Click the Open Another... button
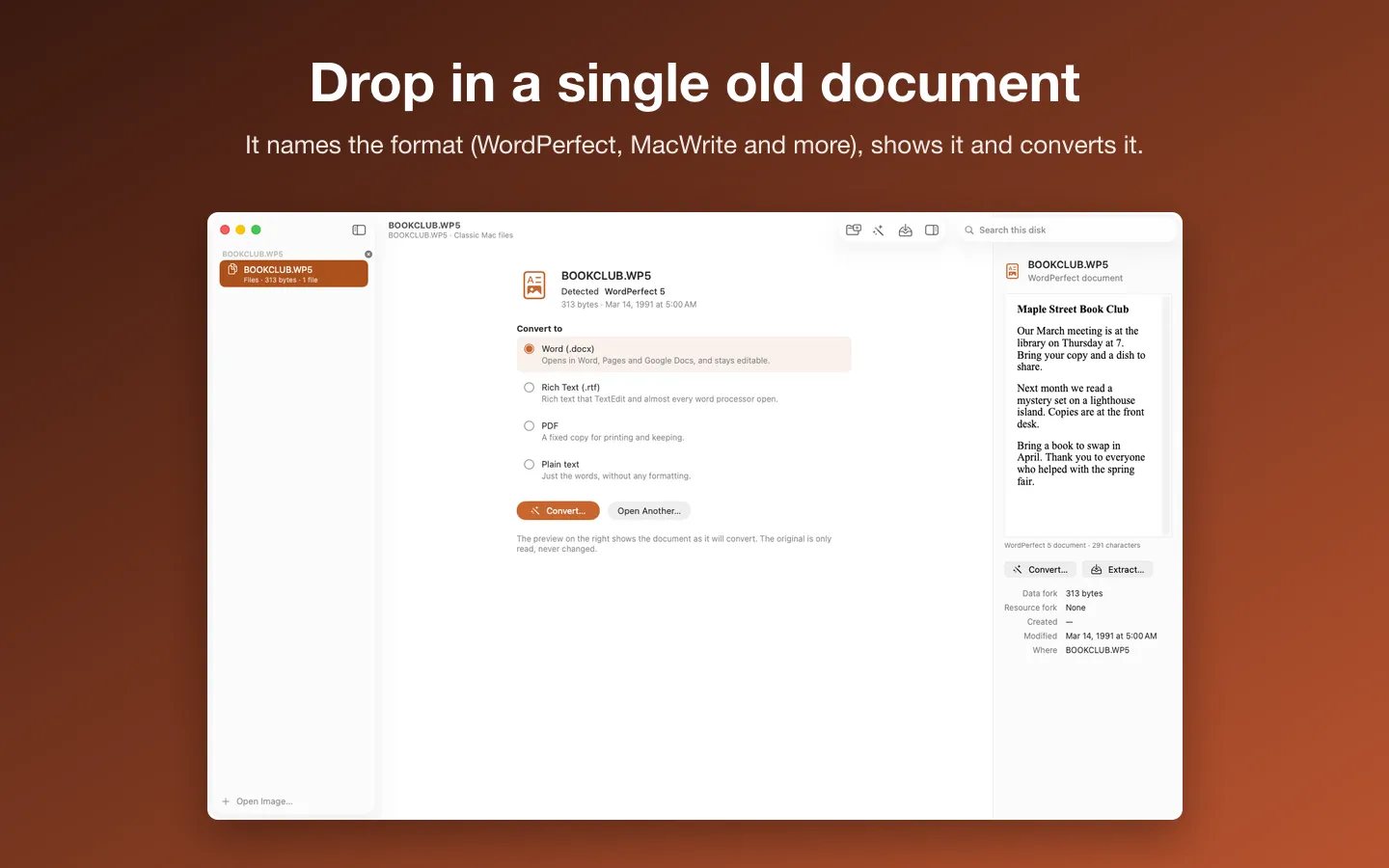The image size is (1389, 868). tap(649, 511)
